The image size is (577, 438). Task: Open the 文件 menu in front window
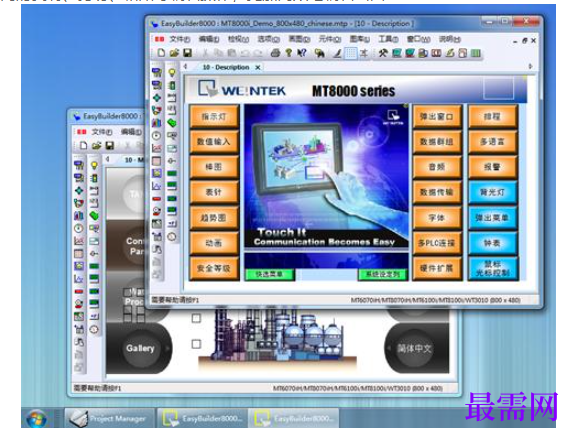[180, 39]
